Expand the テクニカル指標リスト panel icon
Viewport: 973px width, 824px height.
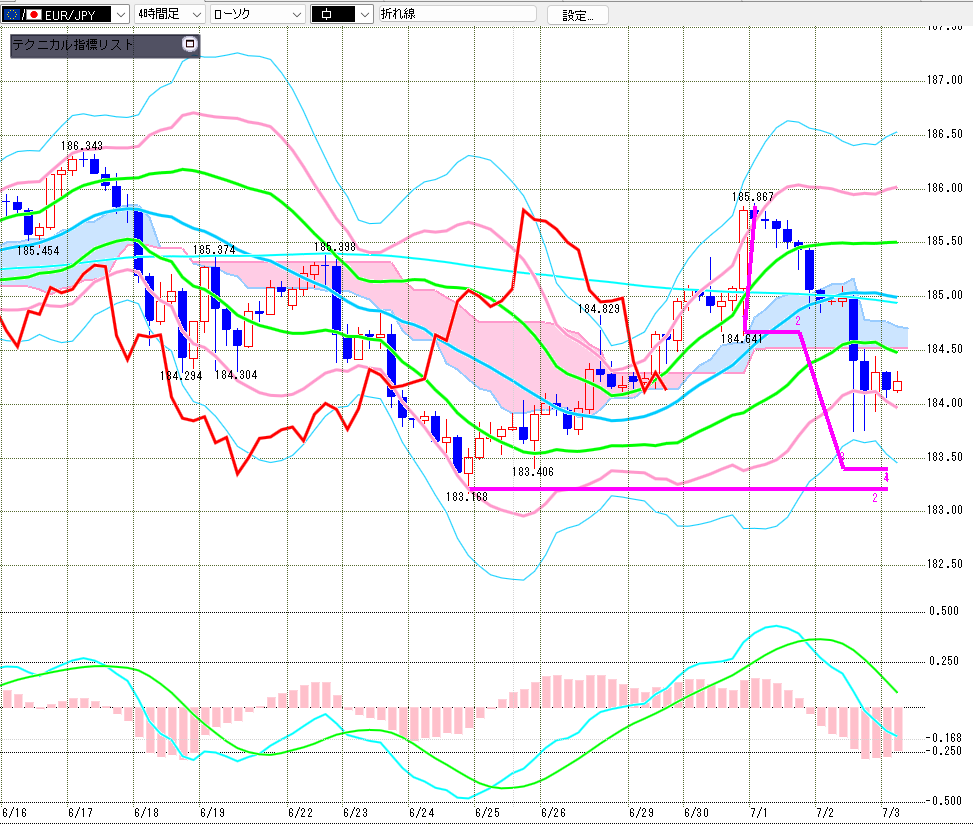(x=190, y=43)
